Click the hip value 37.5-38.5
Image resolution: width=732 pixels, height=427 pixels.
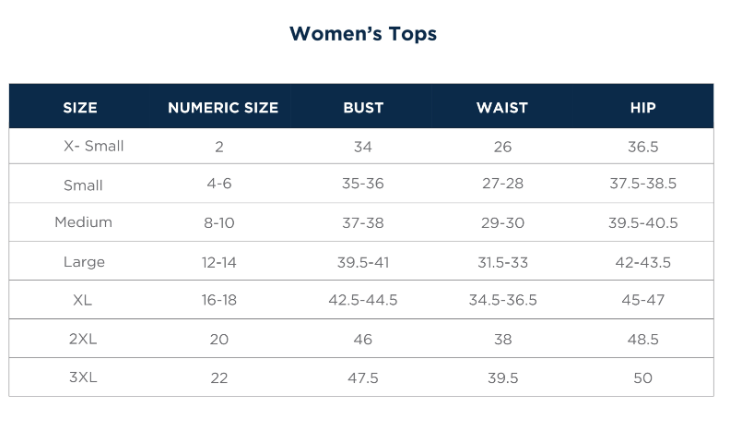click(643, 185)
